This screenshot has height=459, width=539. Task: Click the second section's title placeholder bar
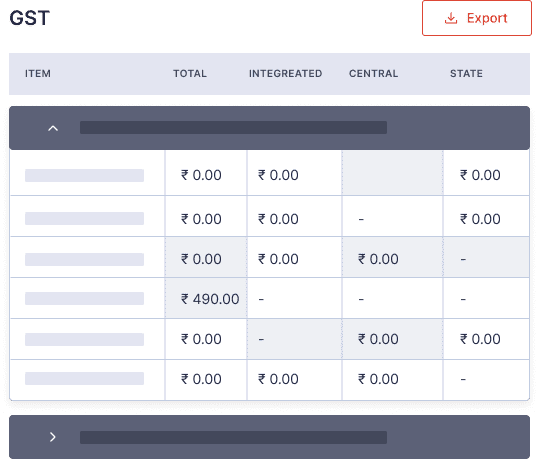(233, 437)
